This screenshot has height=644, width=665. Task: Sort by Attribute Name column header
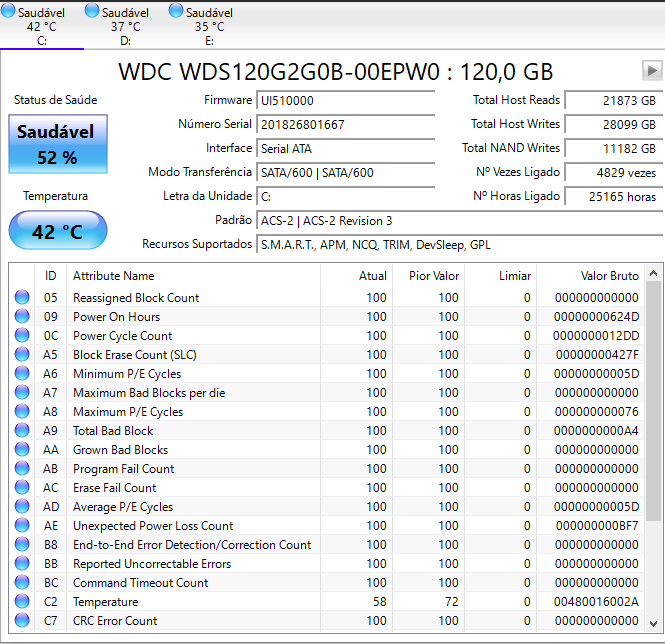coord(193,276)
